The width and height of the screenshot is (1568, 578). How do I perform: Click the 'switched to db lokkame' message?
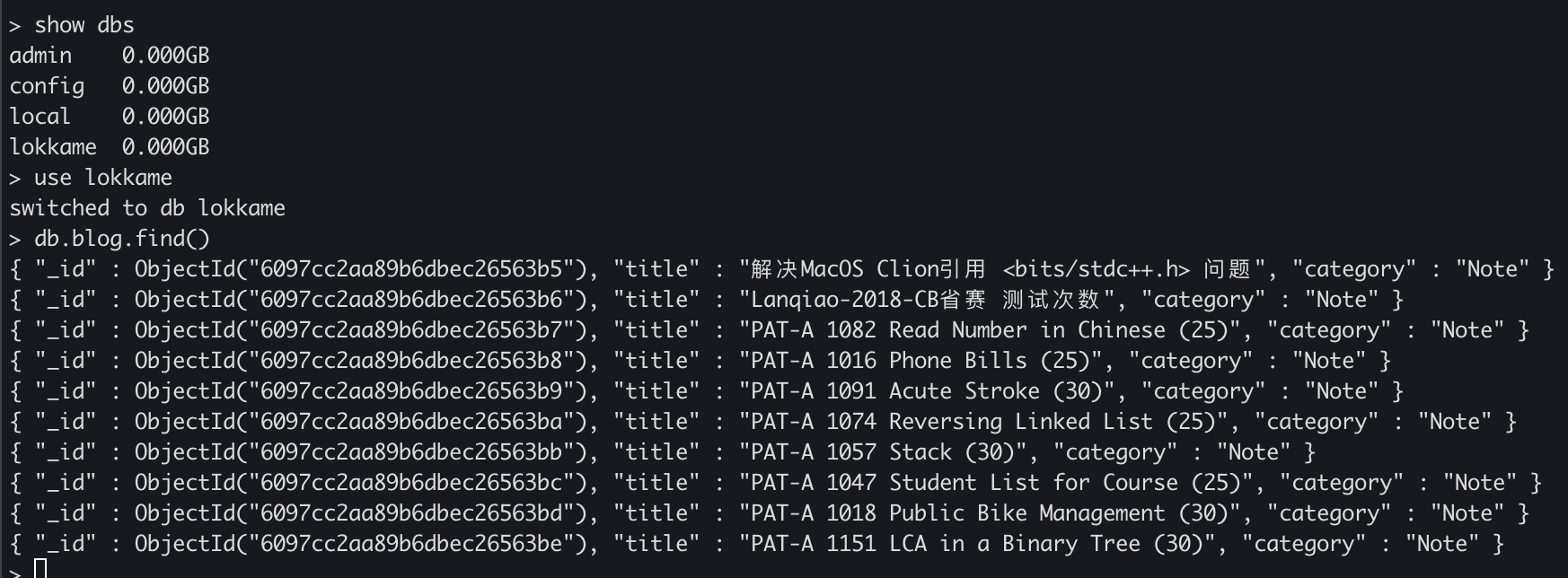tap(147, 208)
